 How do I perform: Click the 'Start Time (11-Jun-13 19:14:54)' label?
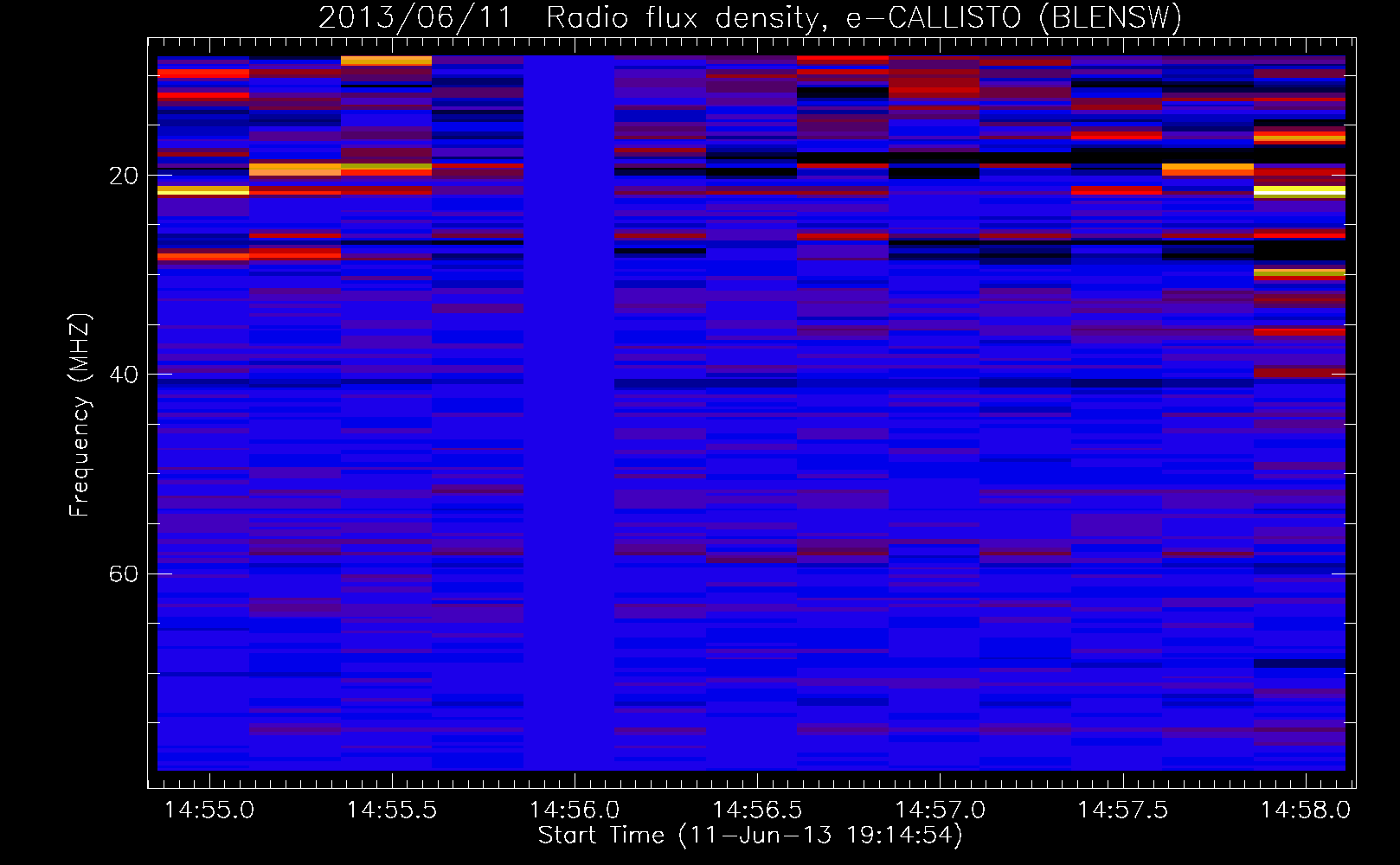tap(750, 836)
